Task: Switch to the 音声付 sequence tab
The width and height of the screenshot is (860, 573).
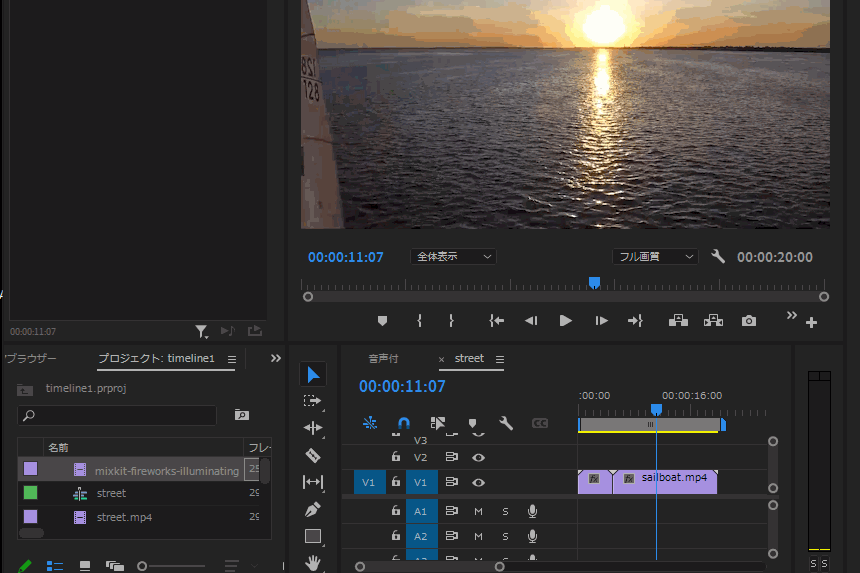Action: (x=383, y=359)
